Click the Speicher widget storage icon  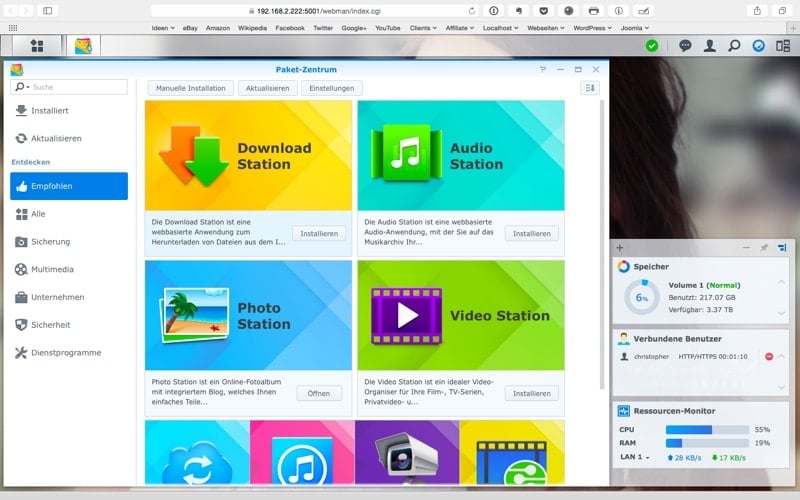(x=623, y=266)
